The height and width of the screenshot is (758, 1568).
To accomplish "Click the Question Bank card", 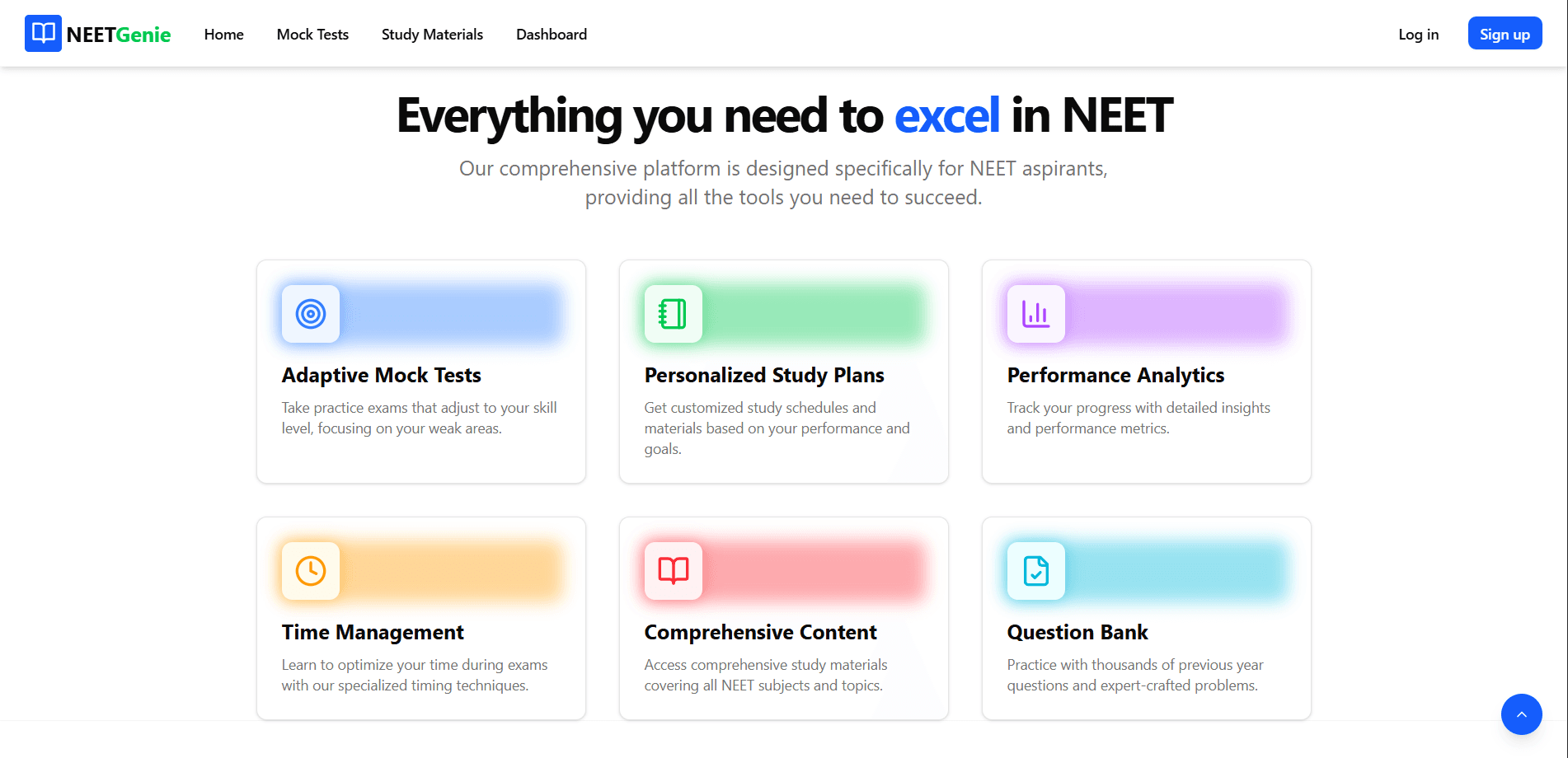I will point(1146,618).
